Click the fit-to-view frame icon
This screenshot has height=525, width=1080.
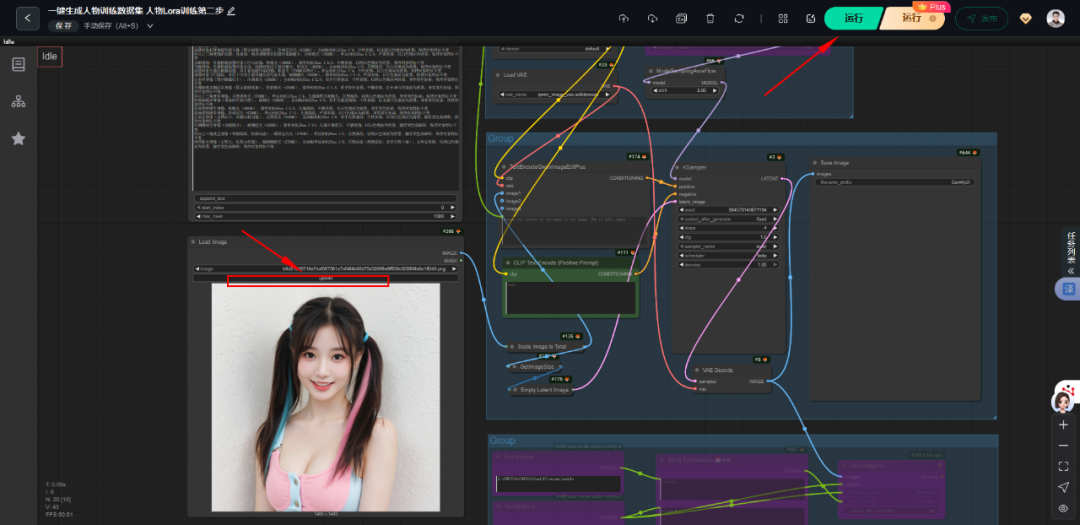coord(1063,466)
